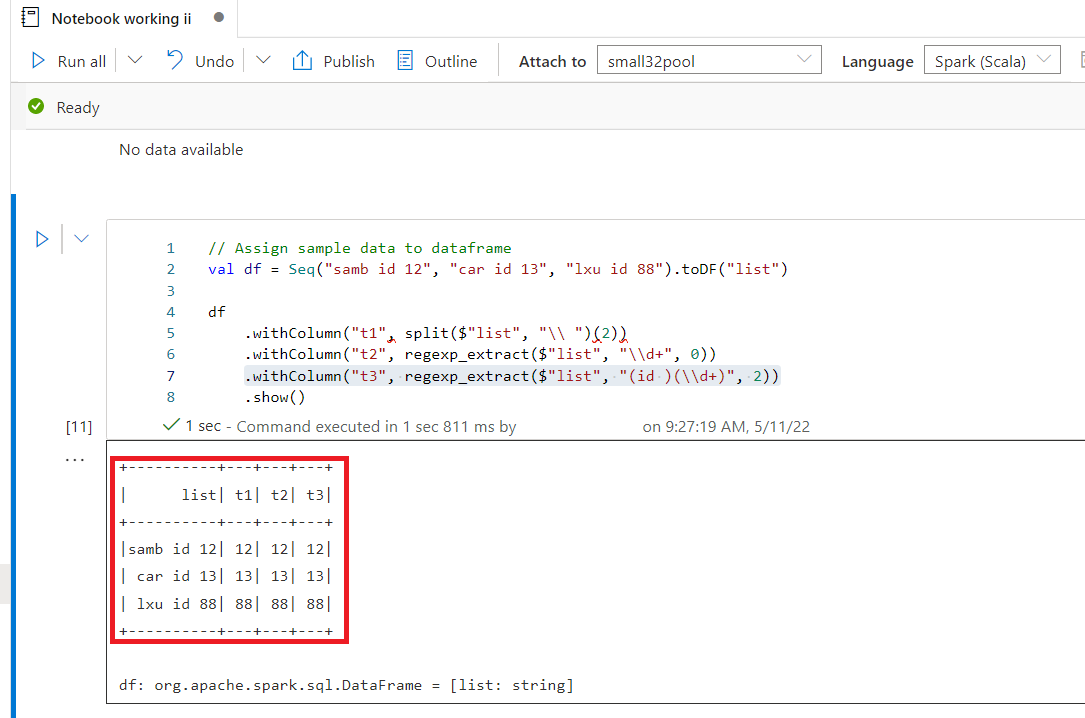Click the Run all label
Image resolution: width=1085 pixels, height=718 pixels.
coord(82,62)
